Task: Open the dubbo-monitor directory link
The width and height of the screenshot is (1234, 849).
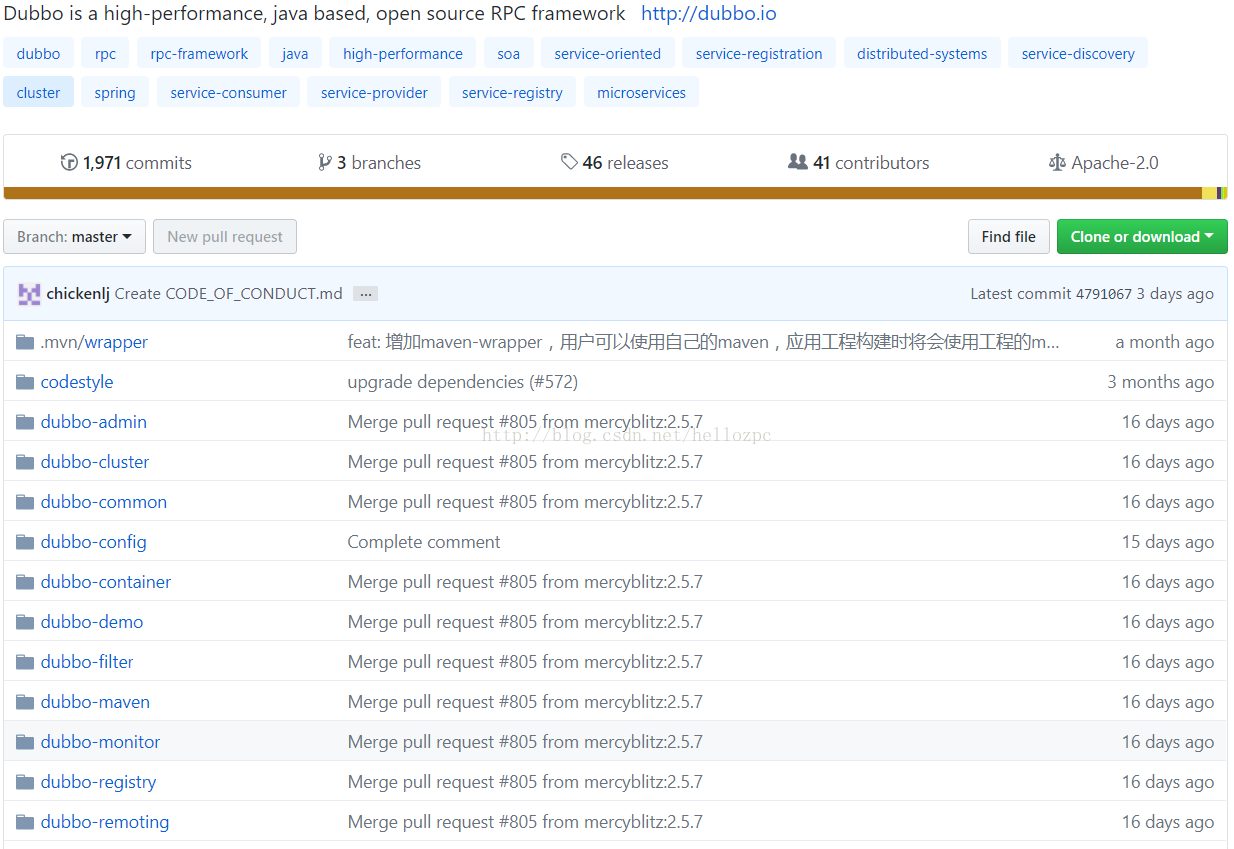Action: (x=100, y=742)
